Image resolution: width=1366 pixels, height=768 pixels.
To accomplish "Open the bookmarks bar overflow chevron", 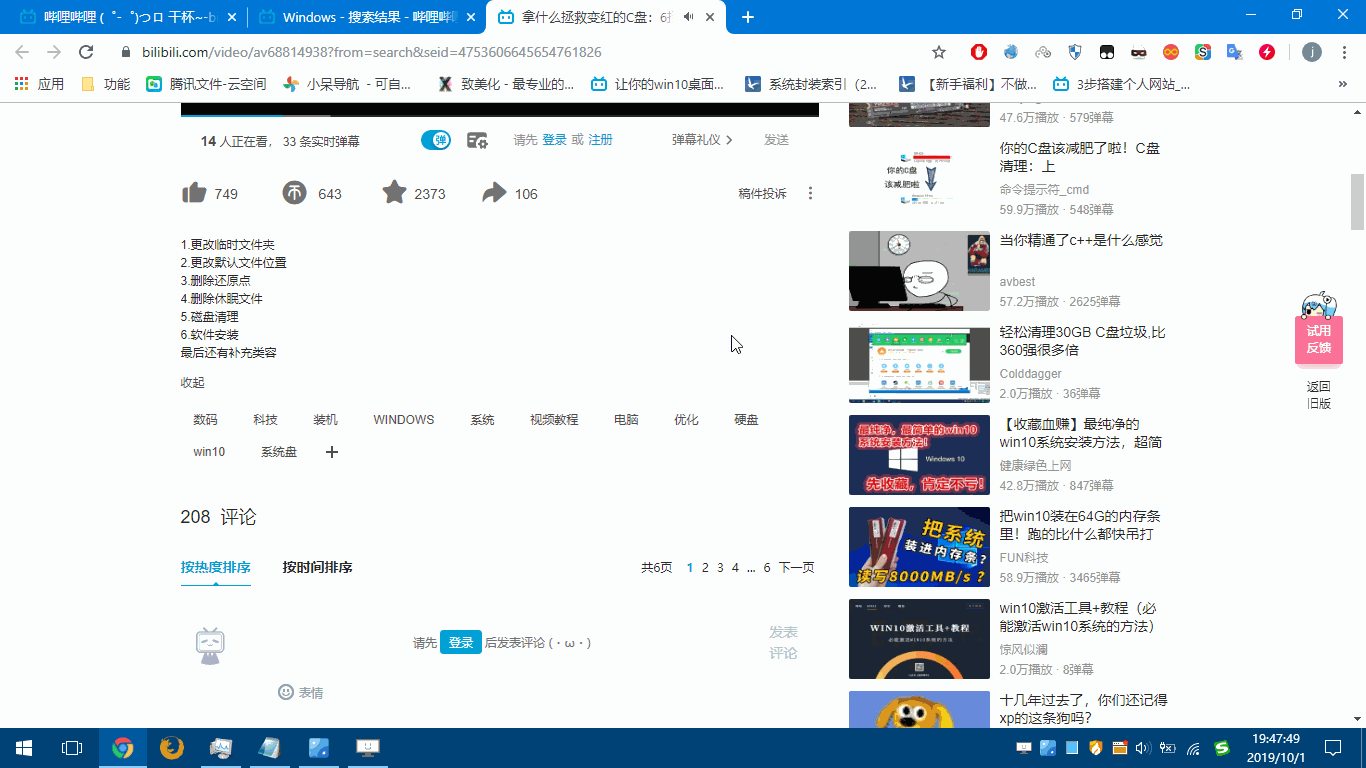I will pyautogui.click(x=1342, y=84).
